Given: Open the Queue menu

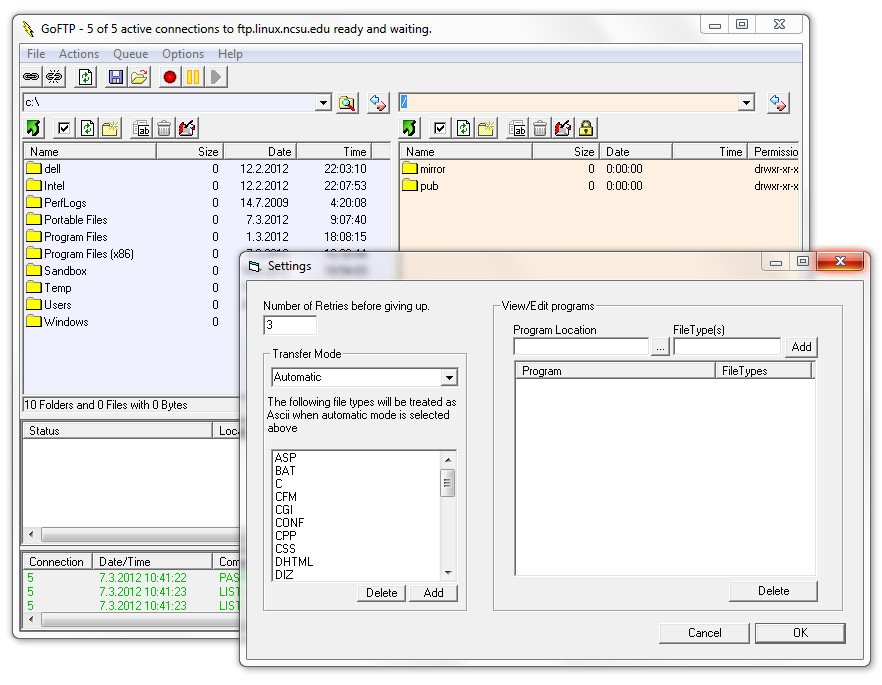Looking at the screenshot, I should 130,54.
